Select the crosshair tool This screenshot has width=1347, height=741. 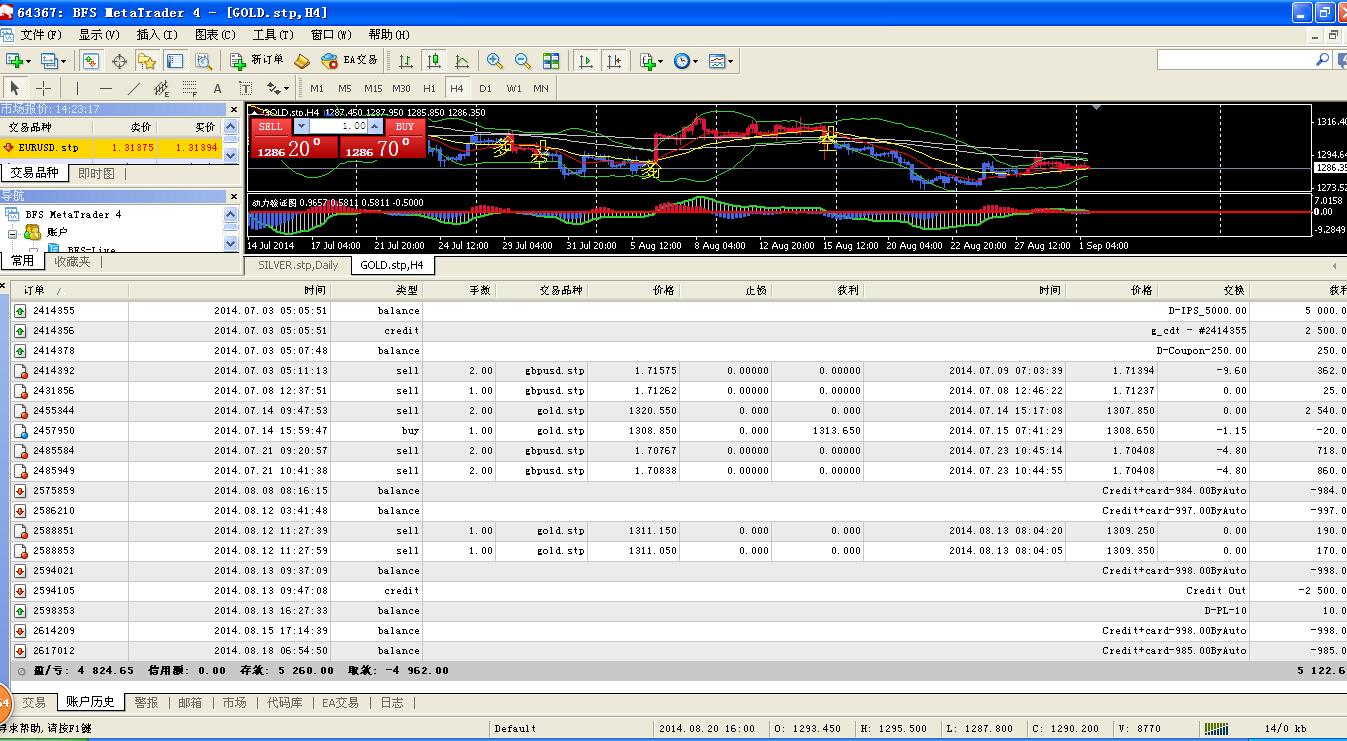coord(43,88)
